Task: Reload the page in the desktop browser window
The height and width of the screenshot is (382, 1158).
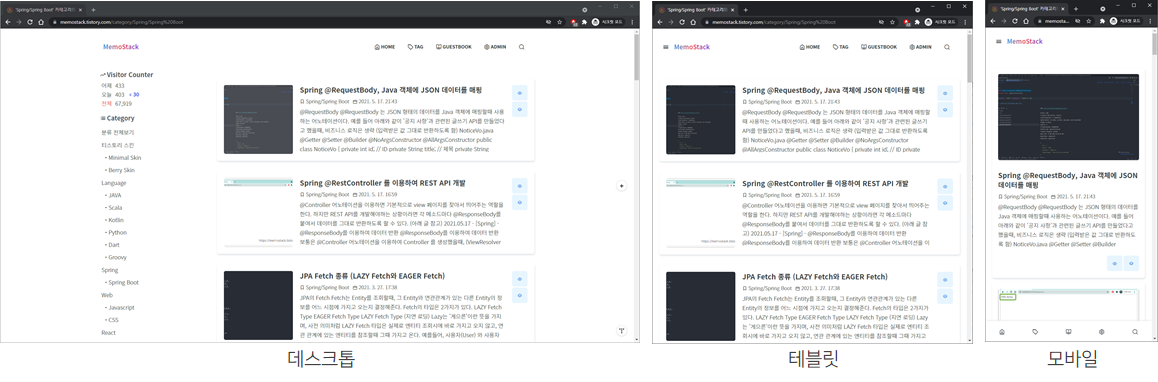Action: [30, 22]
